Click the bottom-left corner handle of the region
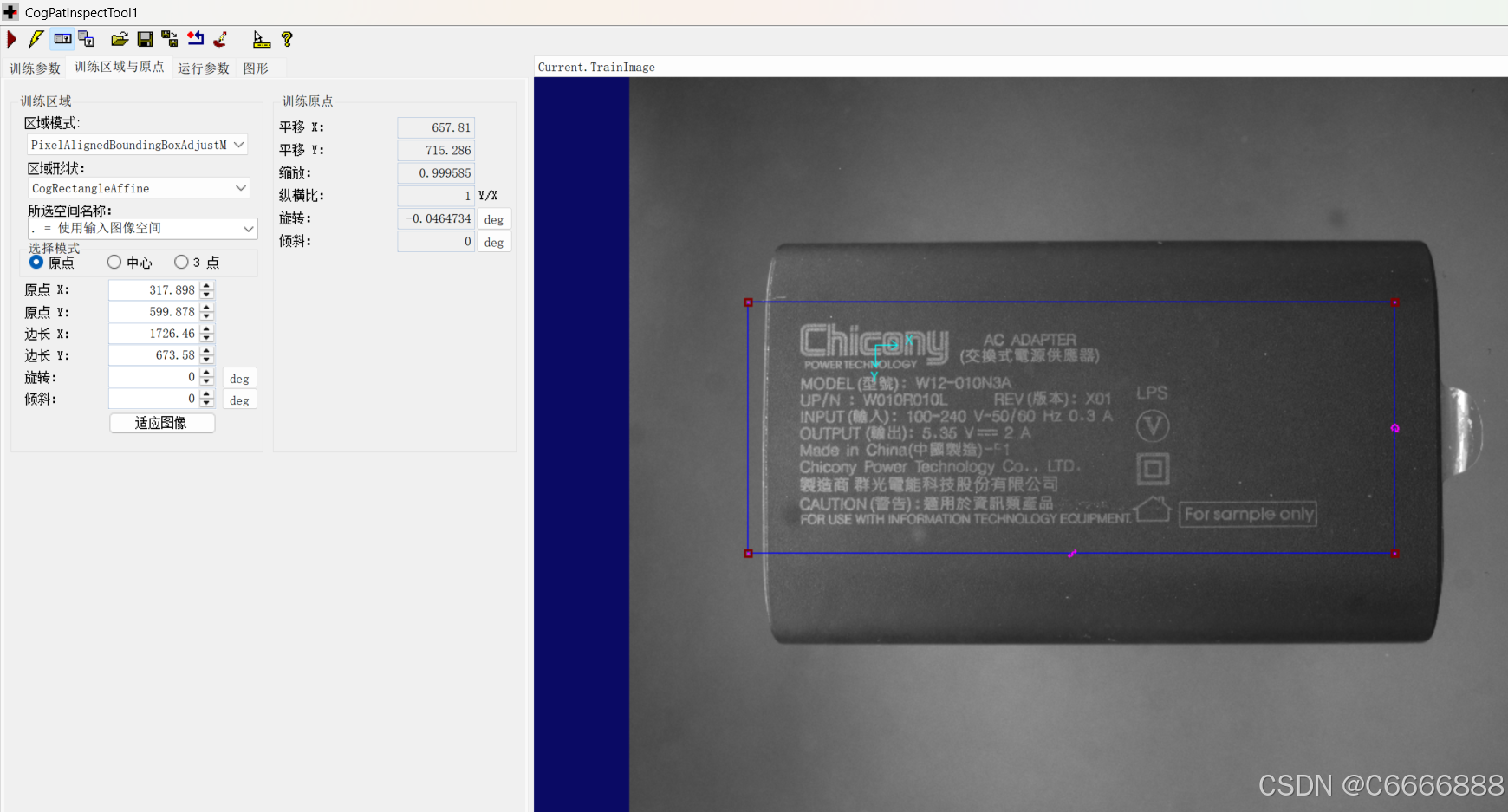Image resolution: width=1508 pixels, height=812 pixels. pos(748,553)
